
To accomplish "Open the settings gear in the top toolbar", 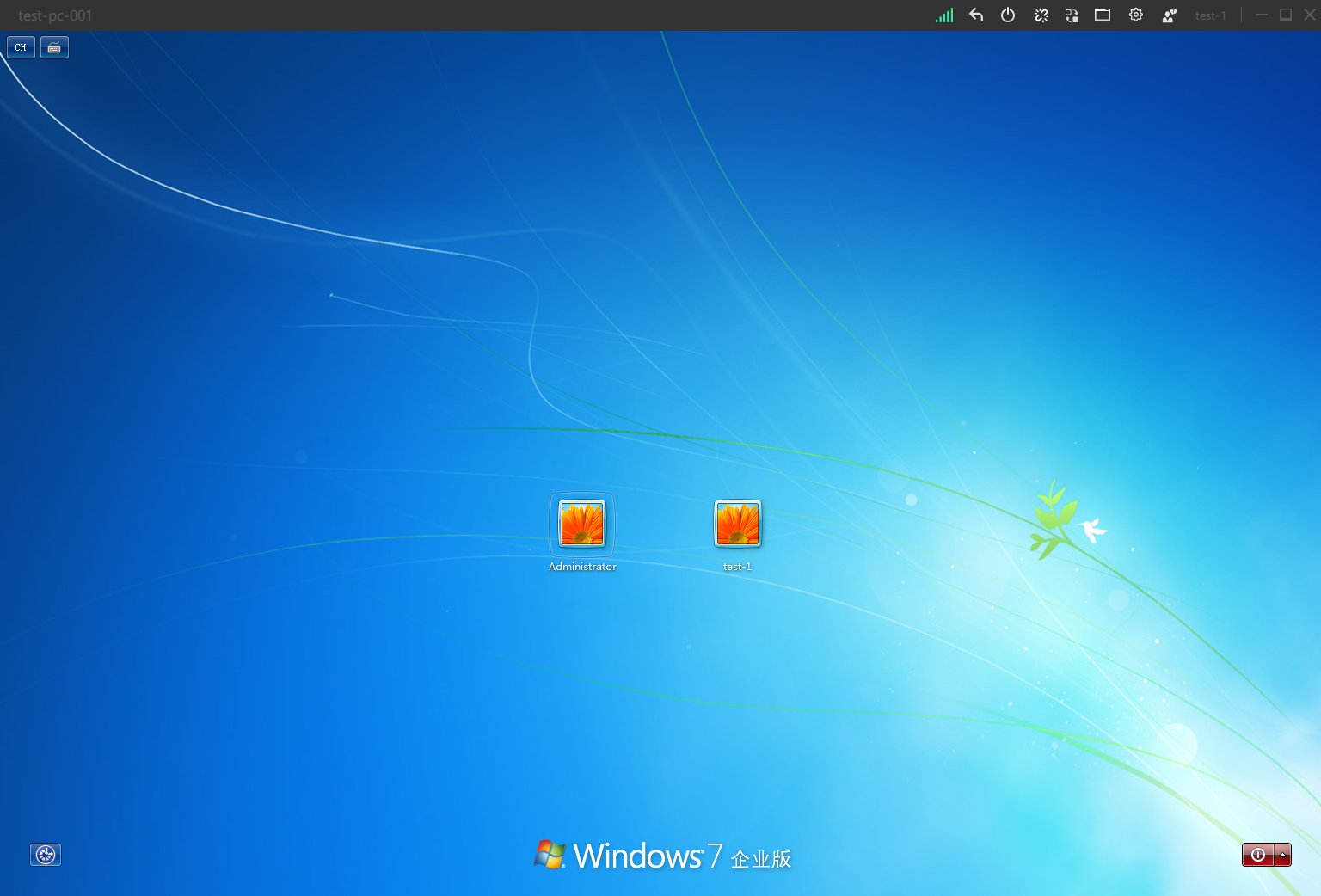I will click(x=1136, y=15).
